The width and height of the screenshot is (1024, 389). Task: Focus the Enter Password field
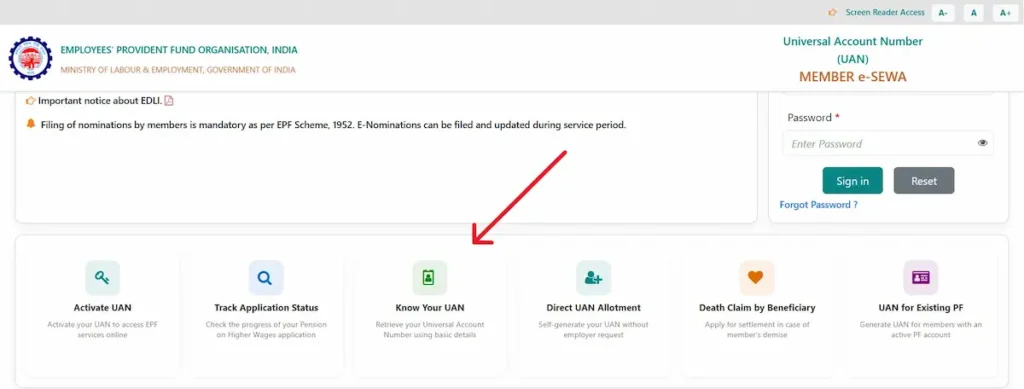click(888, 144)
